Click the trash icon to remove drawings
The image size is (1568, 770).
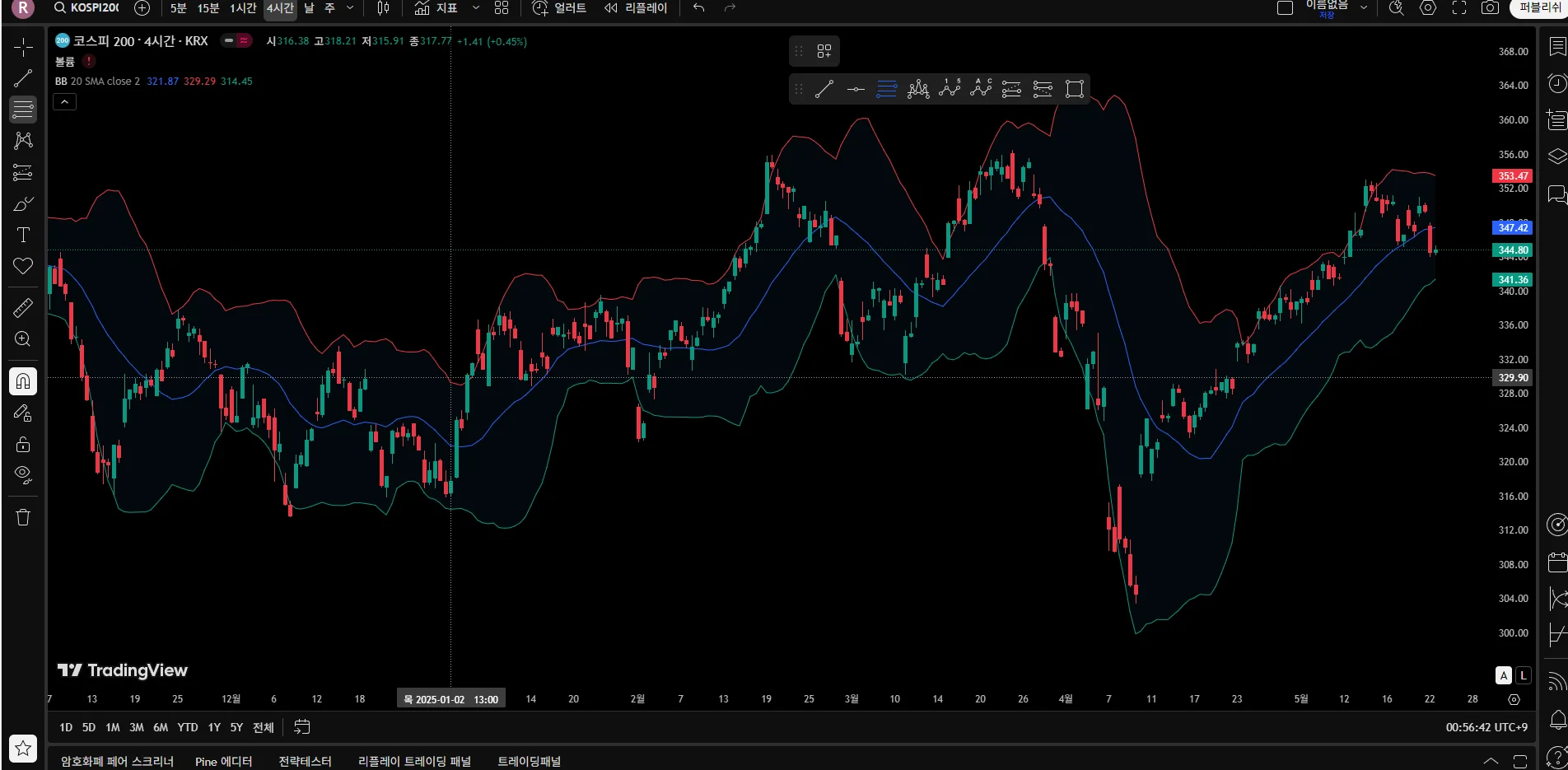pos(23,517)
